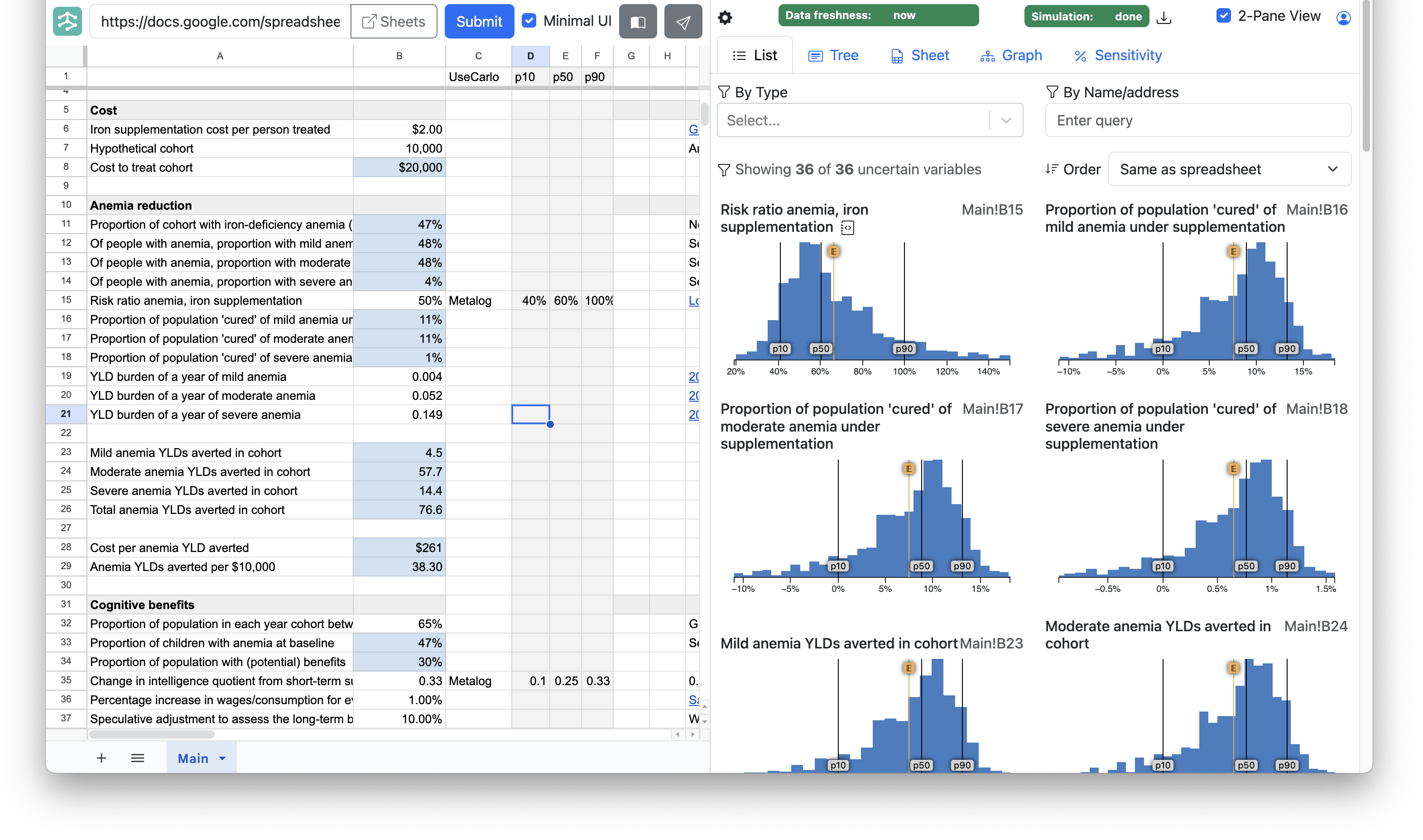1423x840 pixels.
Task: Toggle the Minimal UI checkbox
Action: (529, 21)
